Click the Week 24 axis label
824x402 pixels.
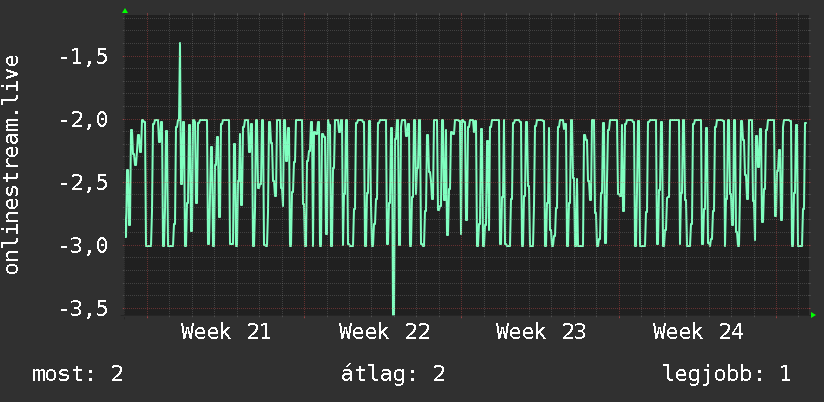coord(698,332)
